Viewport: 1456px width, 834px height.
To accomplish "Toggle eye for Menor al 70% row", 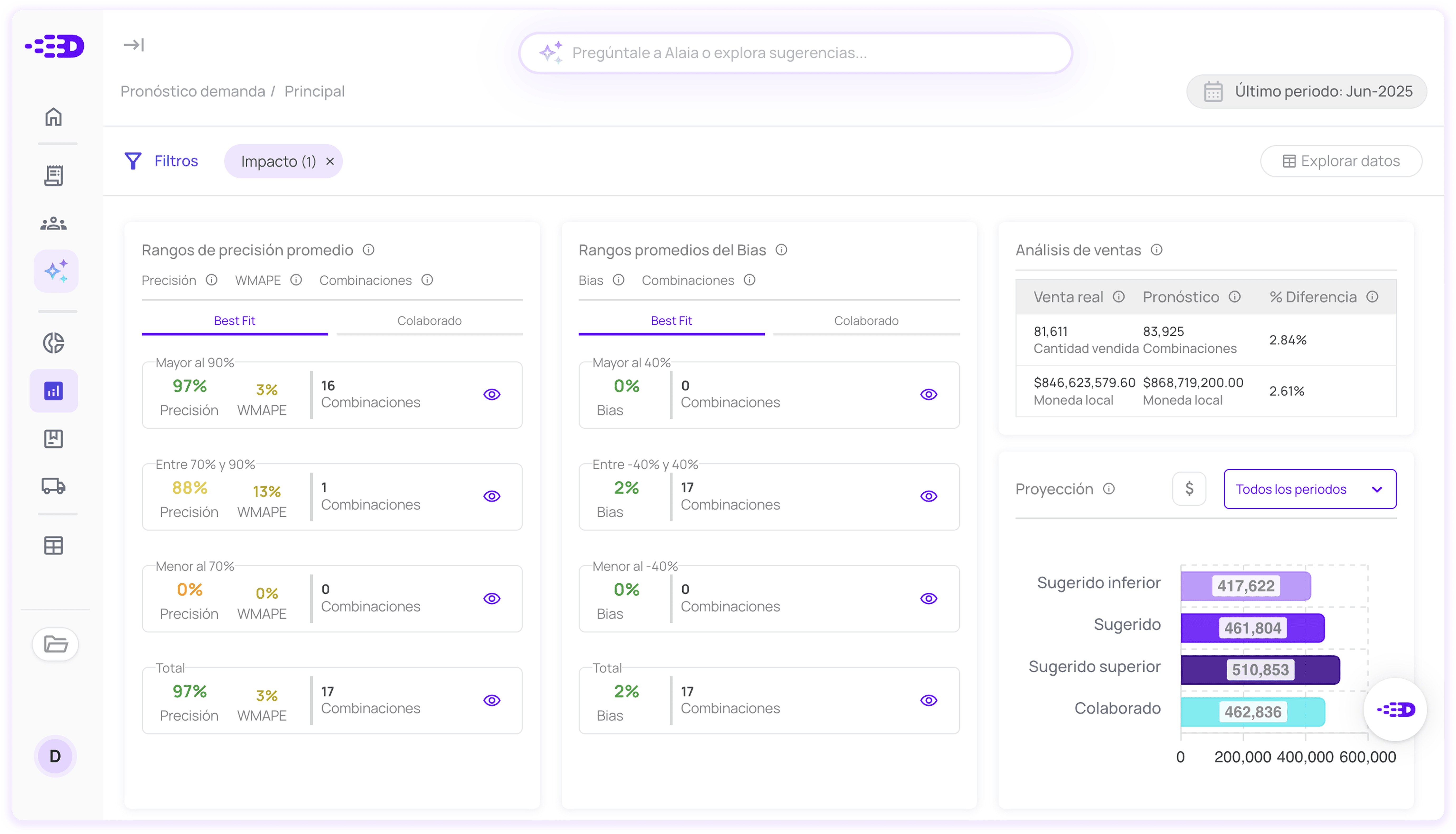I will click(x=491, y=598).
